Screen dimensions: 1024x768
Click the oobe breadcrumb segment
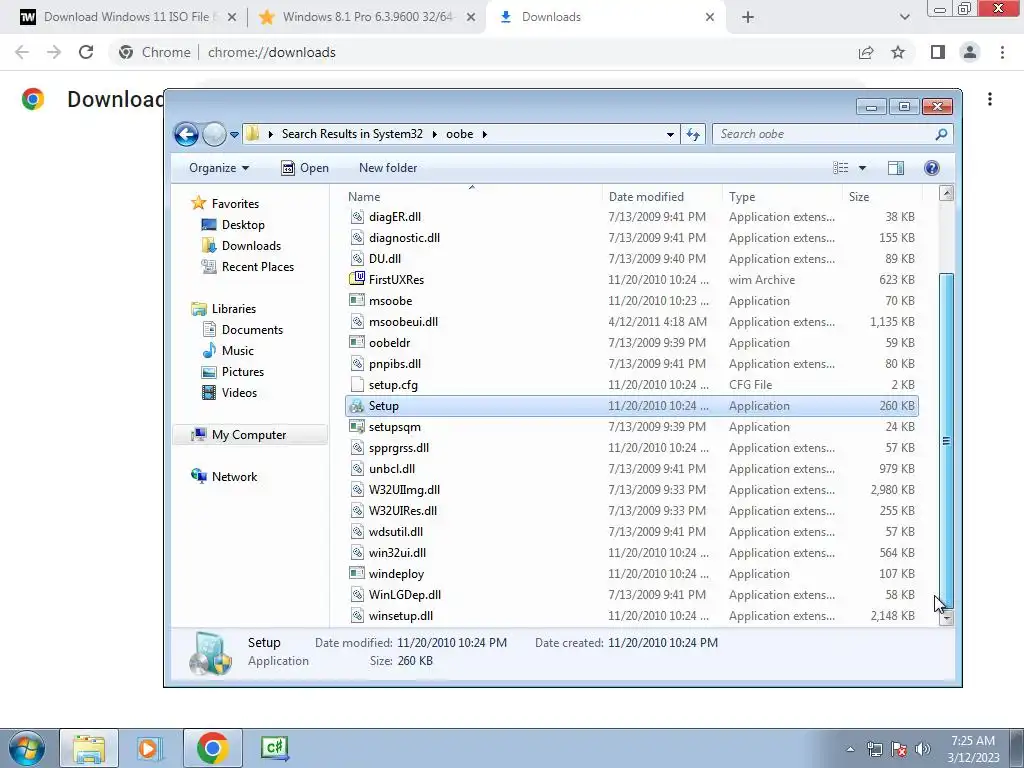click(x=459, y=134)
